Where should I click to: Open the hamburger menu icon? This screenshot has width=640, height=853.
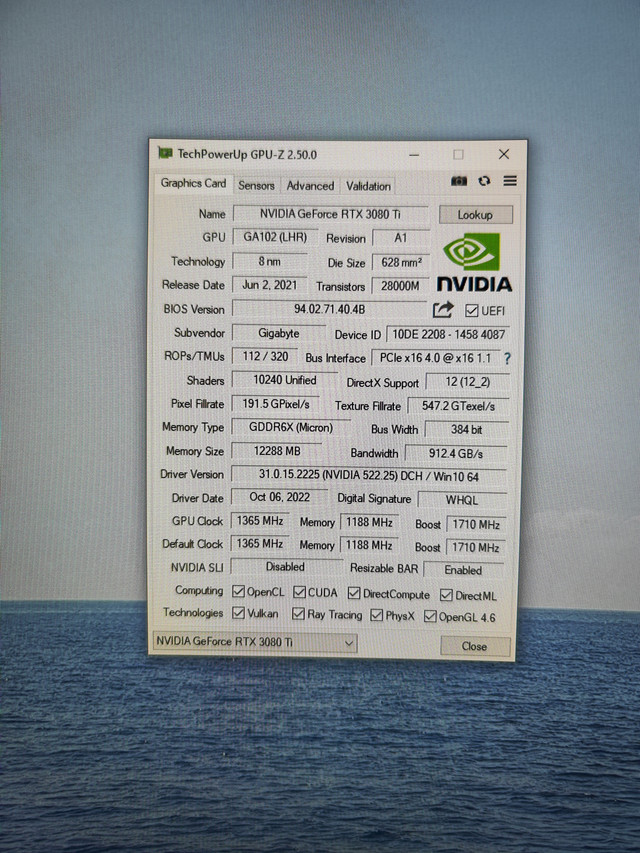click(510, 181)
